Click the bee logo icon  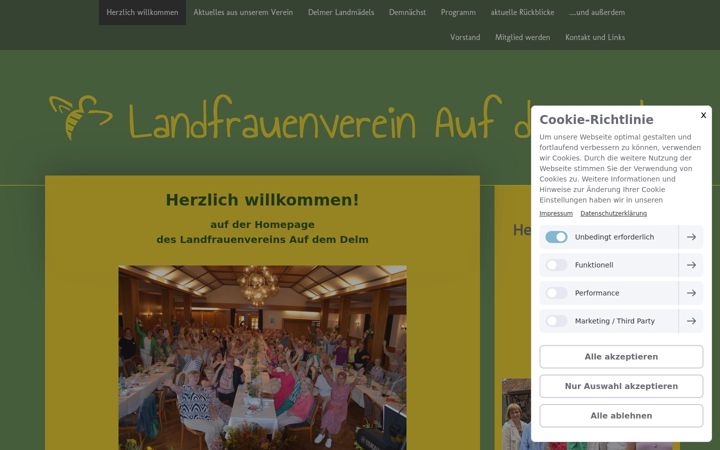tap(81, 117)
